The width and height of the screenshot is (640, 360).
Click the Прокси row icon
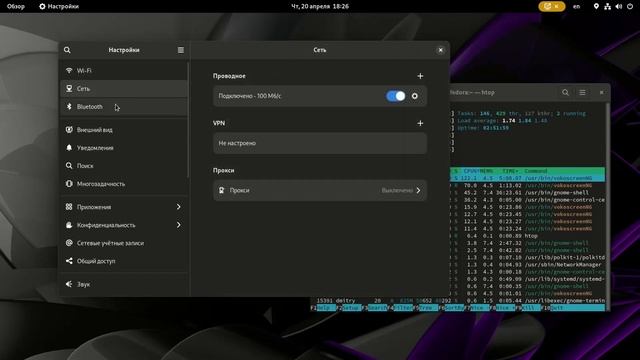(x=221, y=190)
